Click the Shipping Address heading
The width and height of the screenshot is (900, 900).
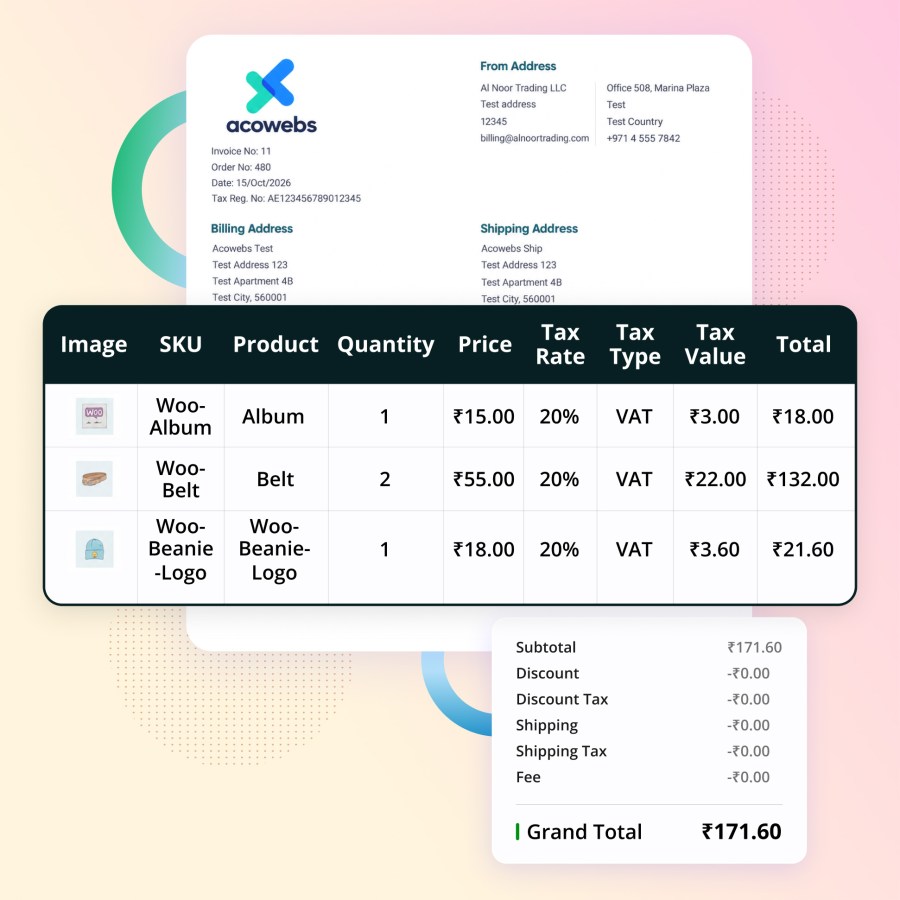529,228
